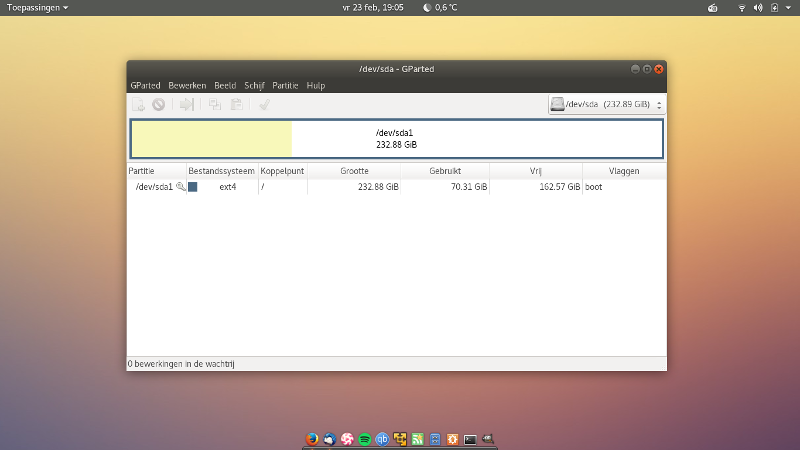Open the blue file cabinet dock icon
This screenshot has width=800, height=450.
click(435, 439)
